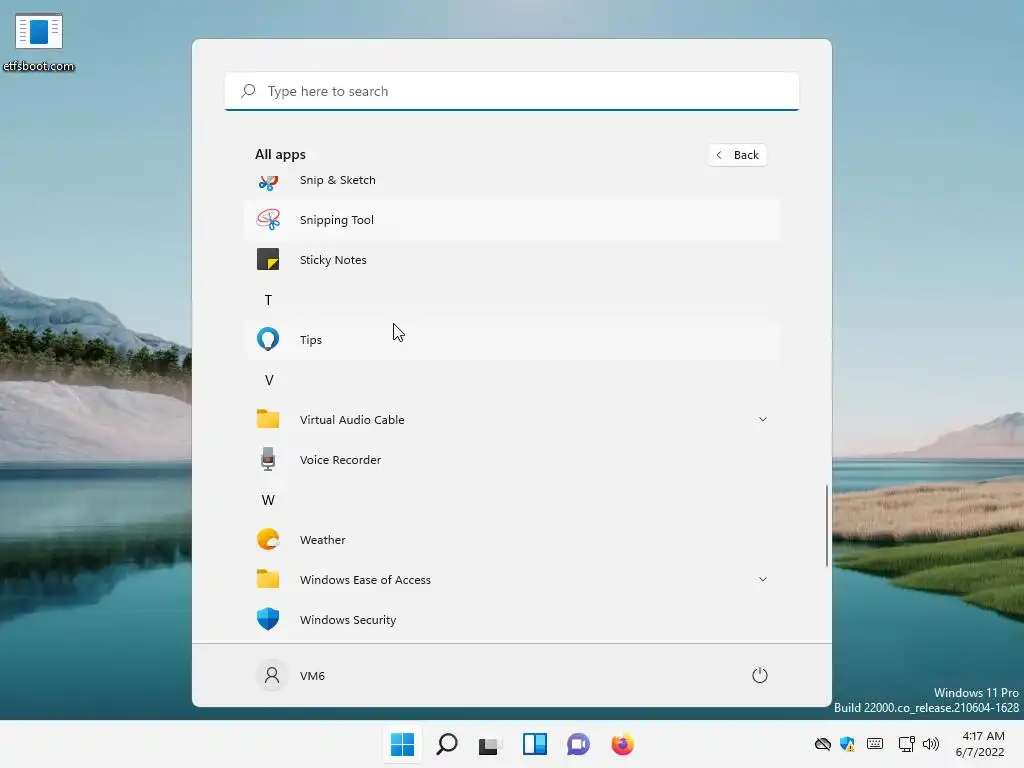The image size is (1024, 768).
Task: Click the cloud sync tray icon
Action: 823,744
